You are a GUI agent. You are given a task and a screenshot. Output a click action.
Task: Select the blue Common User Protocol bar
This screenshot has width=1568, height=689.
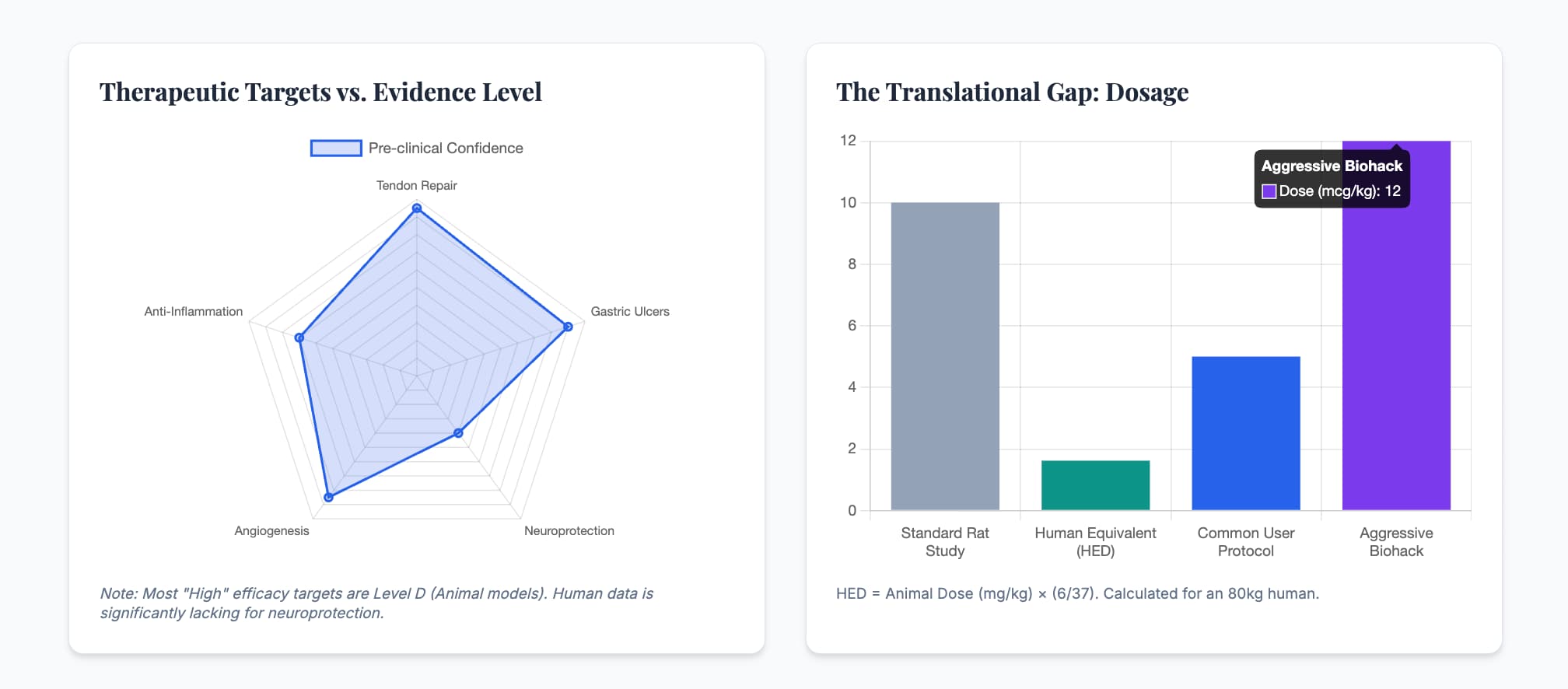click(1245, 433)
